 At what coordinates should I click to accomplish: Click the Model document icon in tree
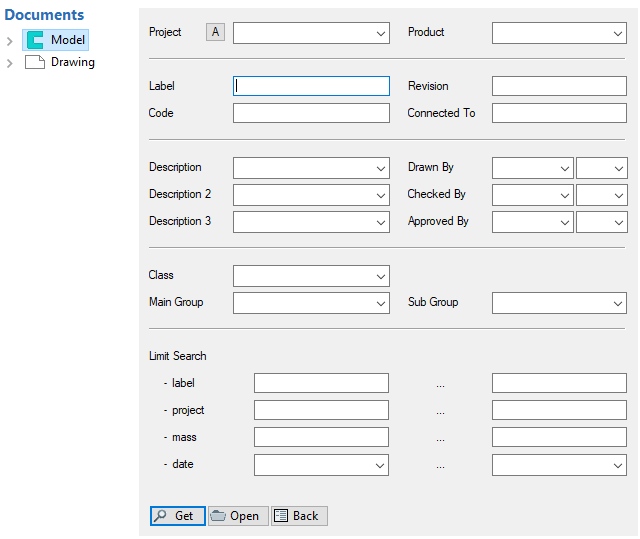(36, 40)
